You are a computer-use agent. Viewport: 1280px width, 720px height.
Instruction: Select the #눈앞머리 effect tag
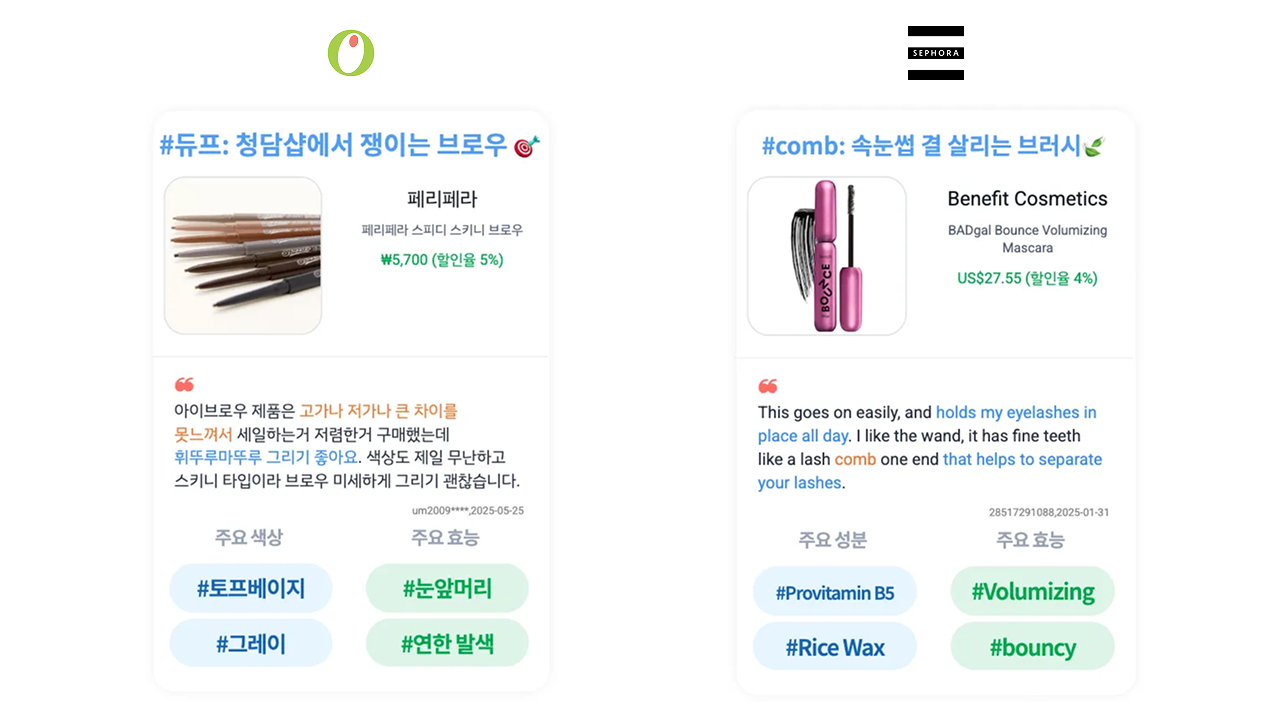(447, 588)
